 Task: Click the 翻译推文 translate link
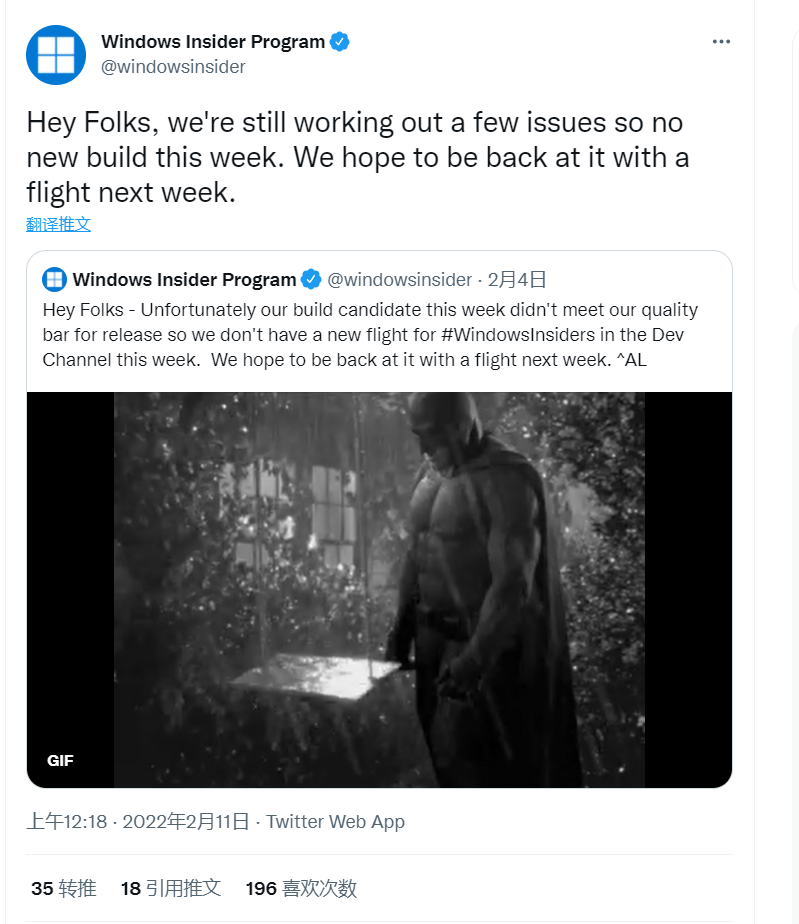[58, 224]
